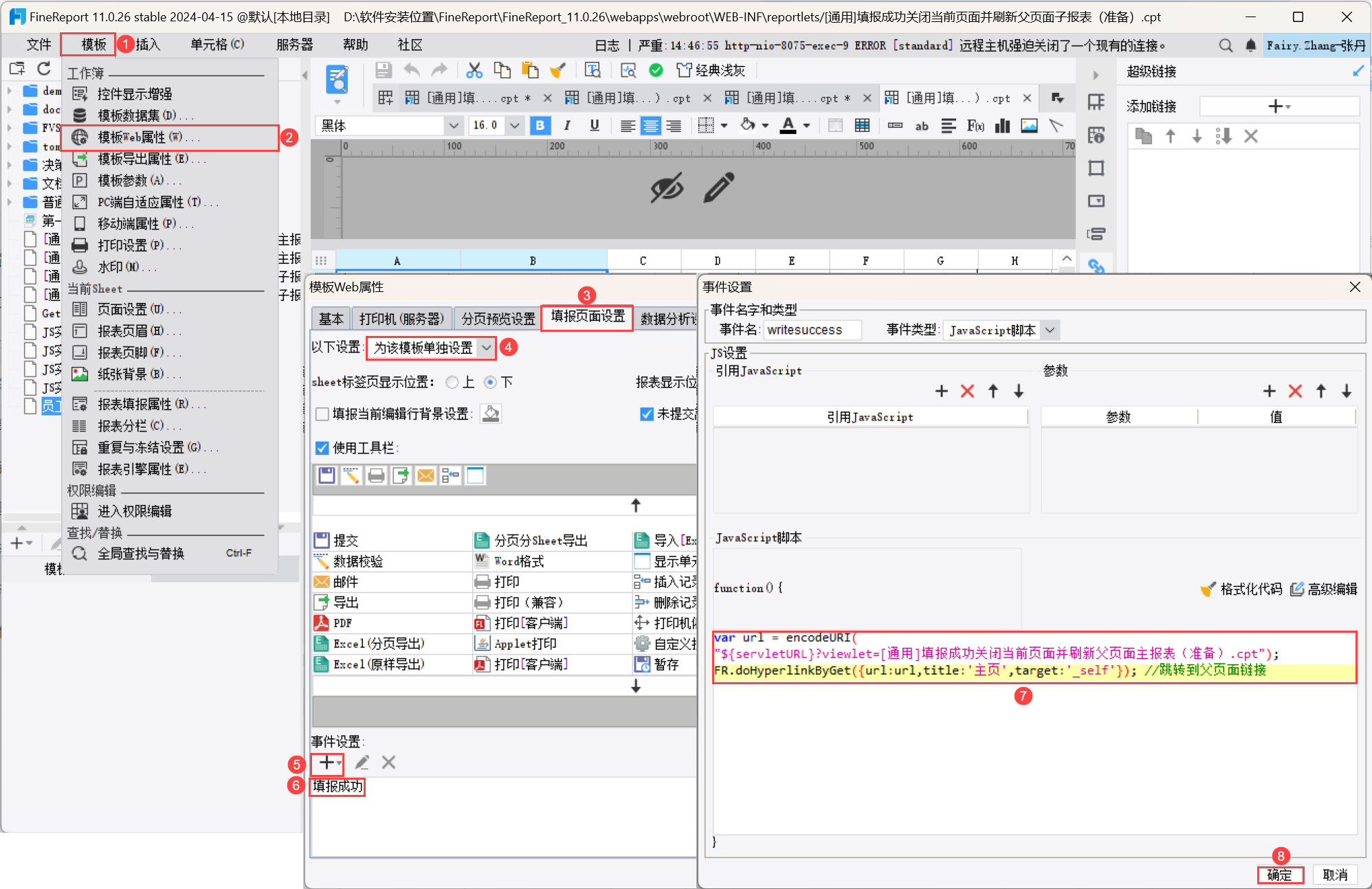Click the underline formatting icon

point(595,125)
